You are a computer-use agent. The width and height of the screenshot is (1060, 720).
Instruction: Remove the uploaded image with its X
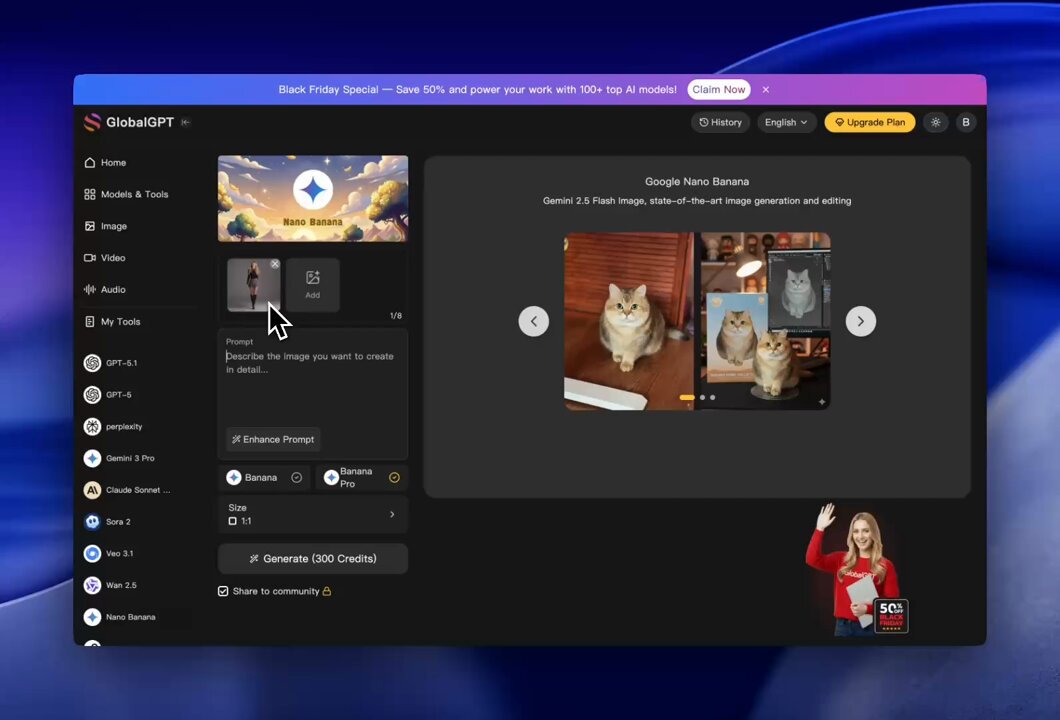point(275,264)
